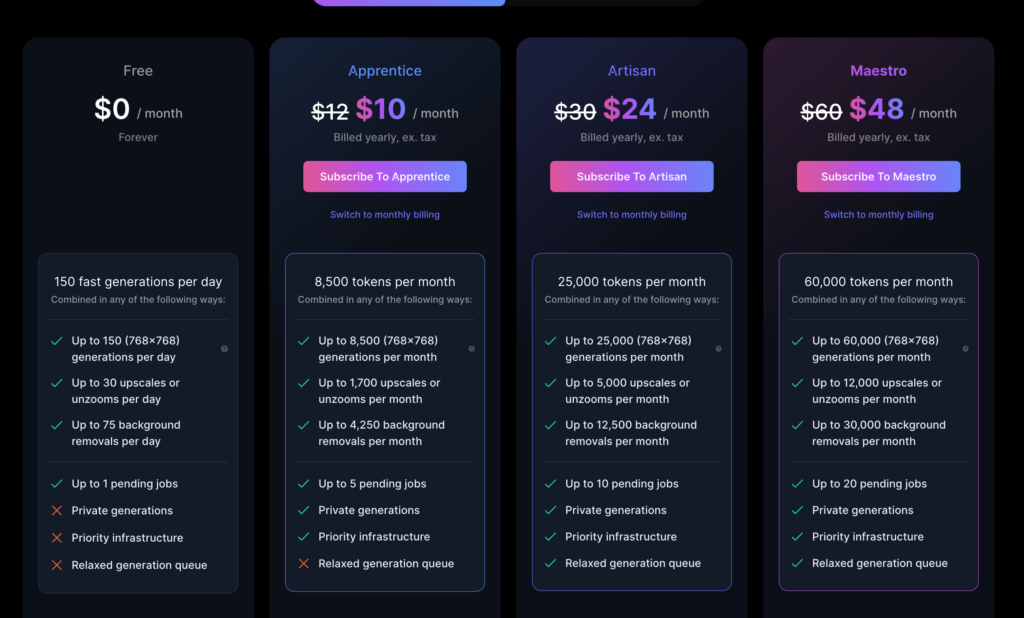The image size is (1024, 618).
Task: Click checkmark beside Artisan Relaxed generation queue
Action: click(x=551, y=563)
